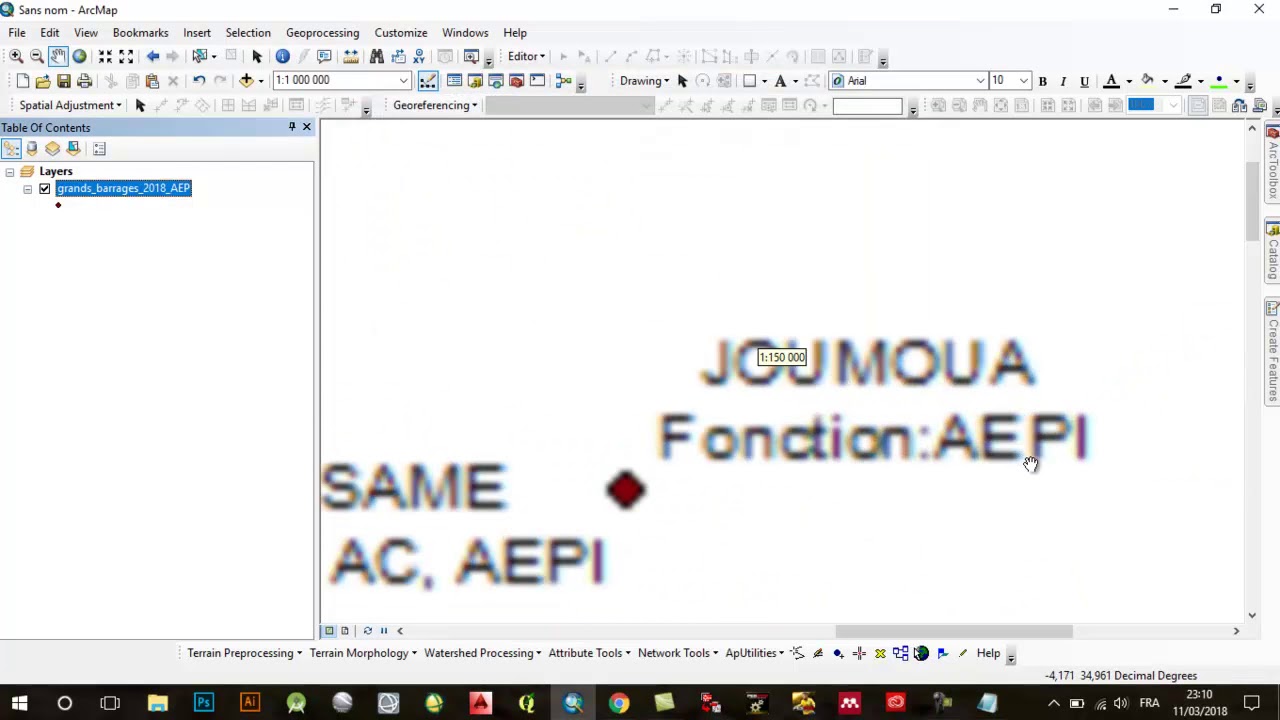Toggle Bold text formatting
The height and width of the screenshot is (720, 1280).
[1042, 81]
